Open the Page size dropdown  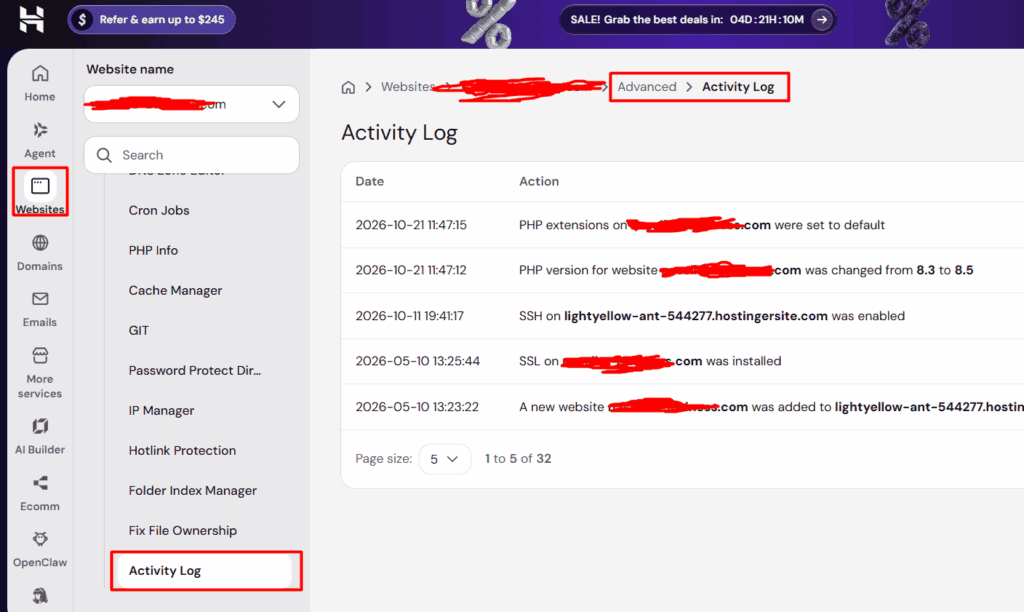click(x=444, y=459)
